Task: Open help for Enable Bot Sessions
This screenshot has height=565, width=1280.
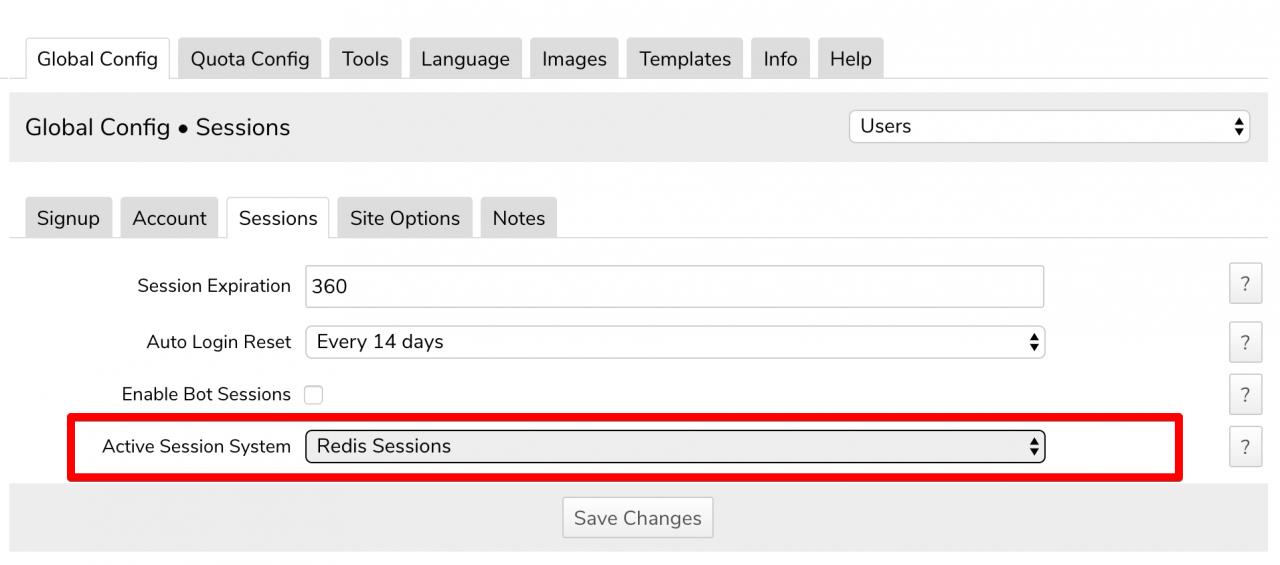Action: (1245, 394)
